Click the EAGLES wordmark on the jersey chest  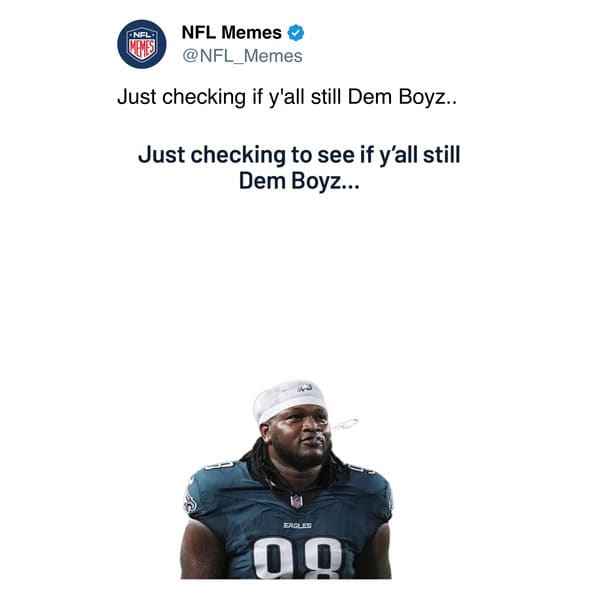(x=298, y=525)
